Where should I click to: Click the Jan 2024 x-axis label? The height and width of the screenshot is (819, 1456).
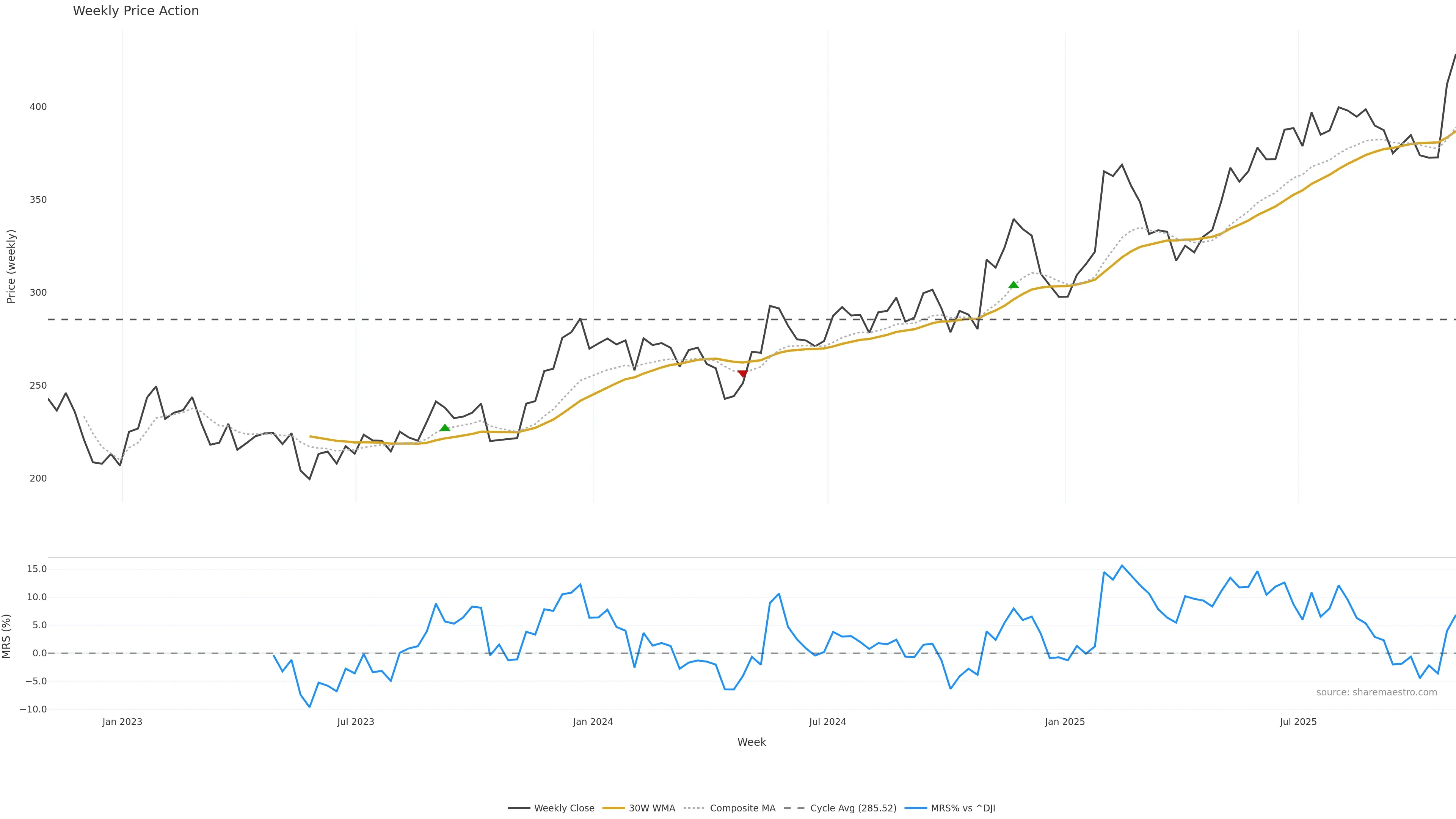click(x=592, y=722)
